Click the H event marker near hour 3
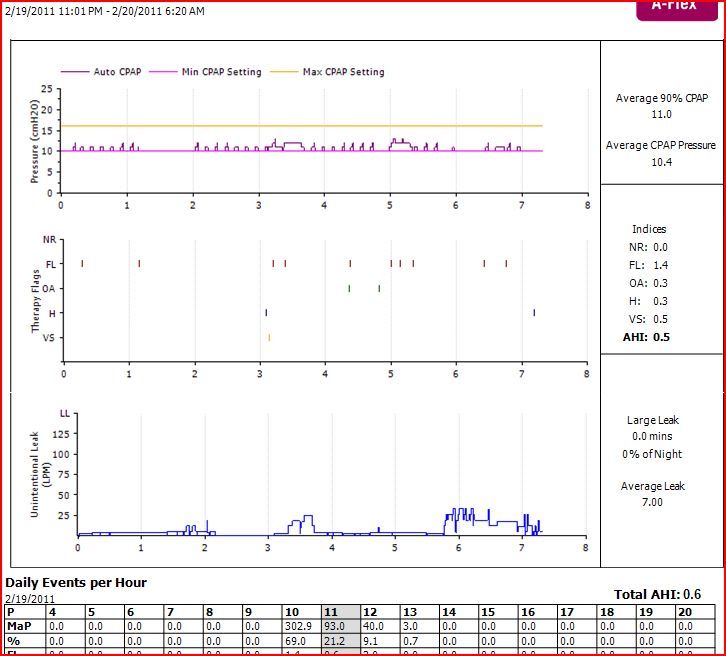The width and height of the screenshot is (726, 656). point(266,313)
